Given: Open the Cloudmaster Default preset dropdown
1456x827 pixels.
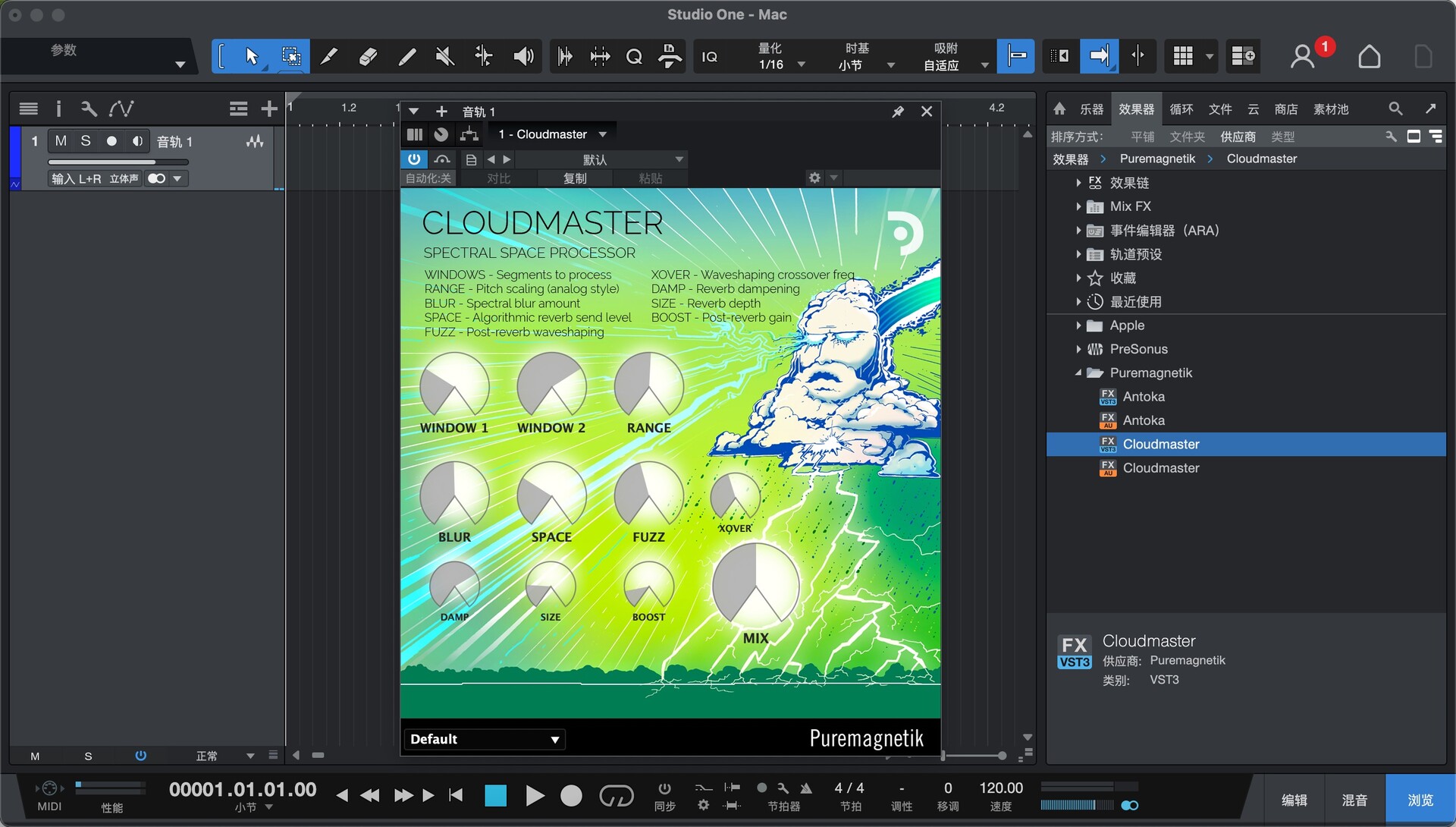Looking at the screenshot, I should click(x=485, y=739).
